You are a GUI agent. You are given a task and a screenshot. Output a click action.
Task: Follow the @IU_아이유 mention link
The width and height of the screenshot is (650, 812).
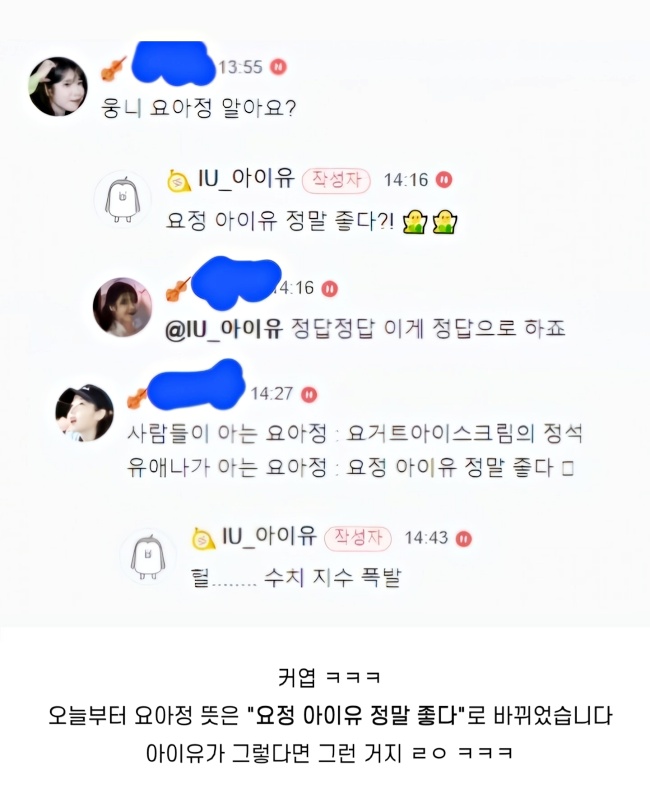click(224, 329)
